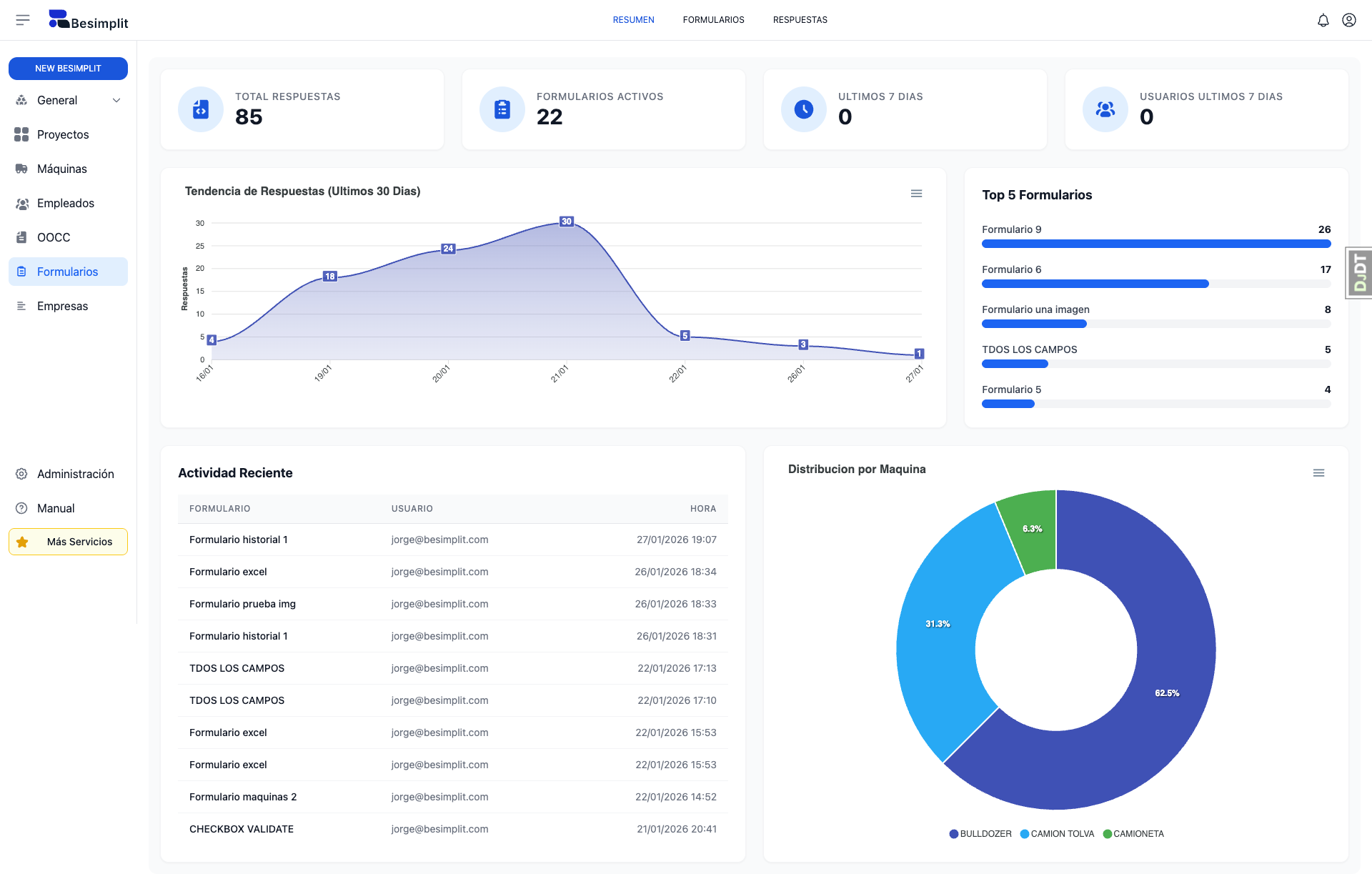Open the Tendencia de Respuestas chart menu icon

(917, 193)
